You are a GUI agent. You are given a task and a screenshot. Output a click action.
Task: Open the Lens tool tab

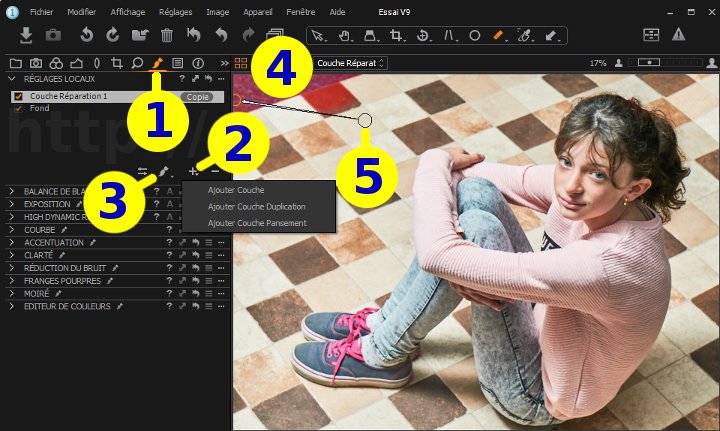pos(97,63)
